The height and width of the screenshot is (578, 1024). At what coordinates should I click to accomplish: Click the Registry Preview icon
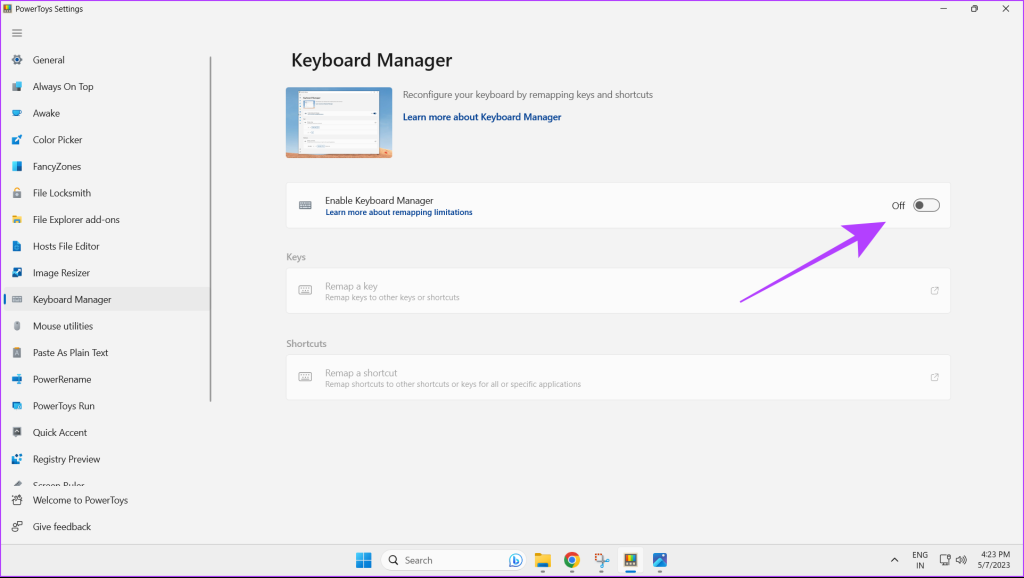point(17,459)
